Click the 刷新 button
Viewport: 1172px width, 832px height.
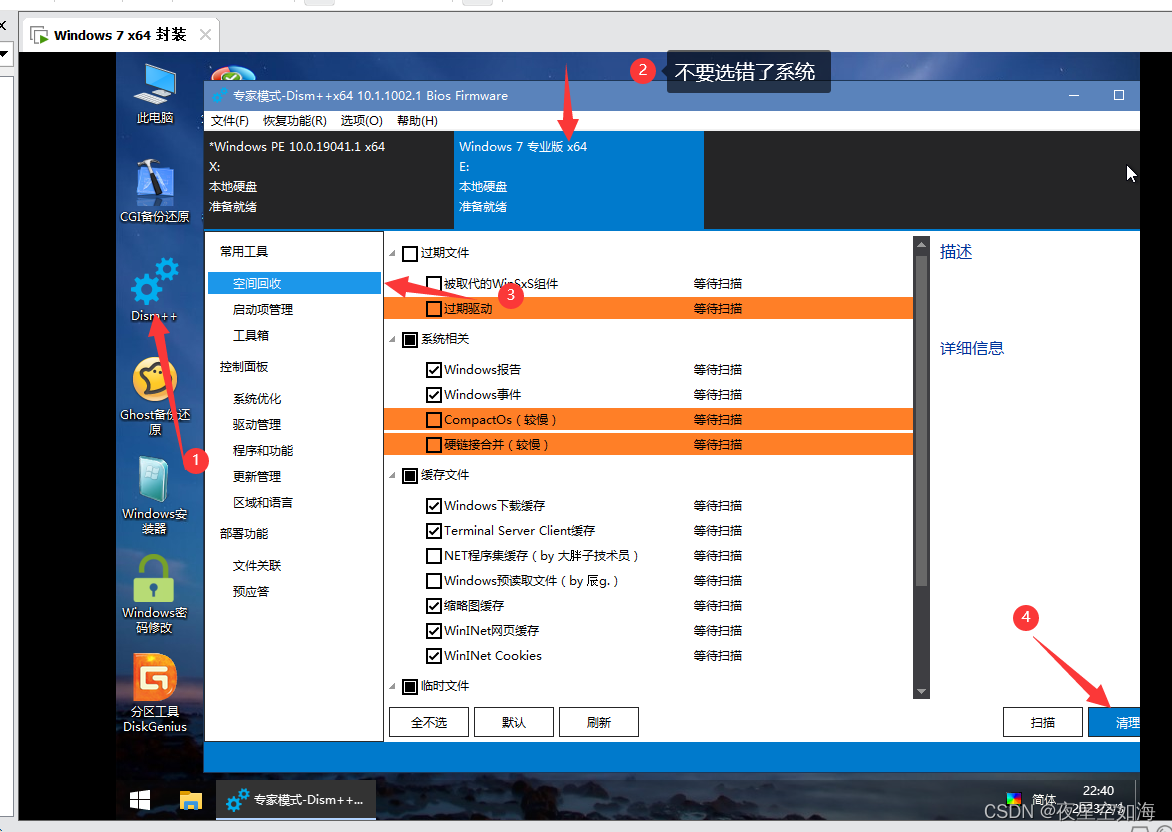[x=599, y=722]
